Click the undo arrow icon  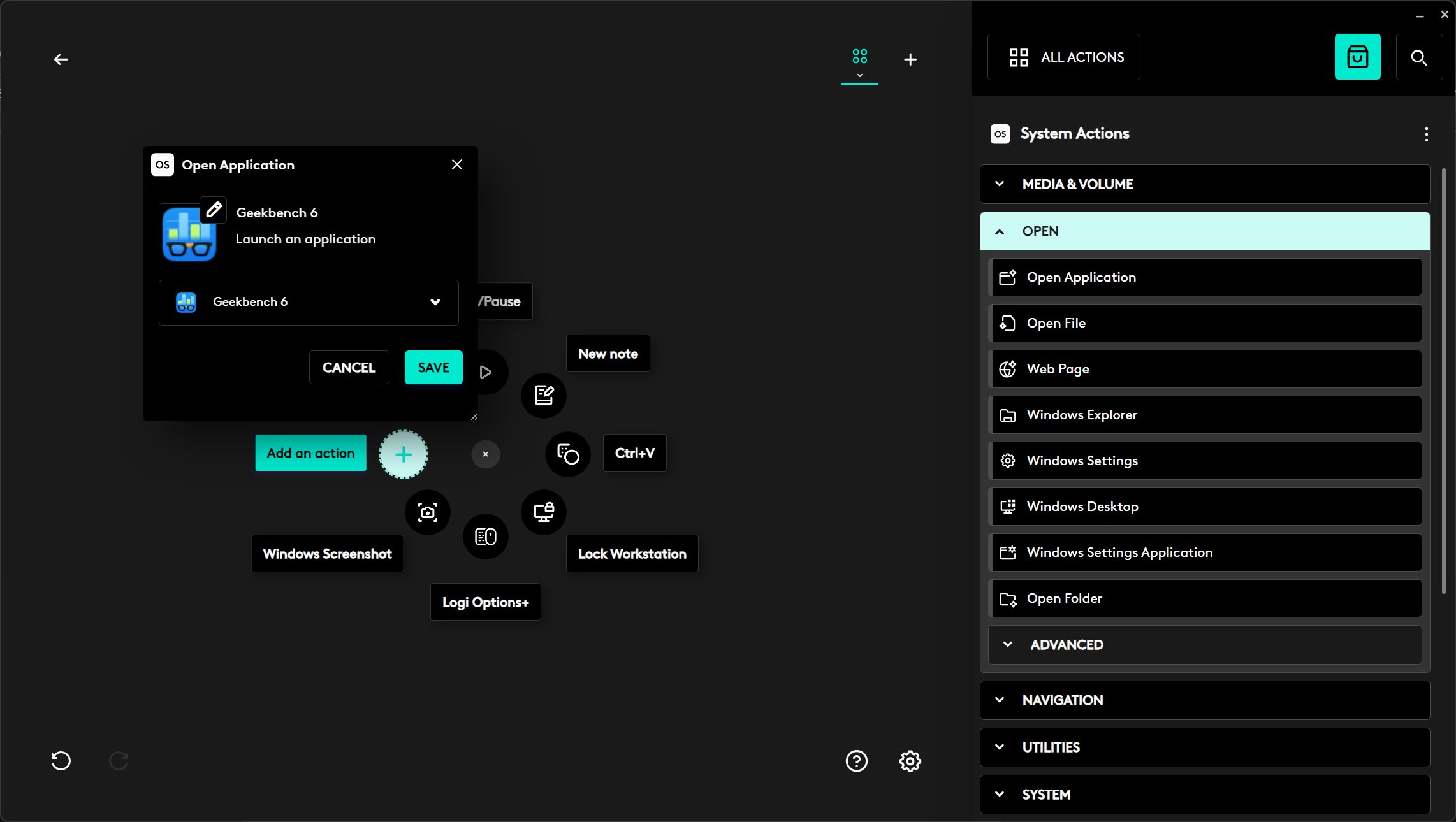(x=61, y=761)
